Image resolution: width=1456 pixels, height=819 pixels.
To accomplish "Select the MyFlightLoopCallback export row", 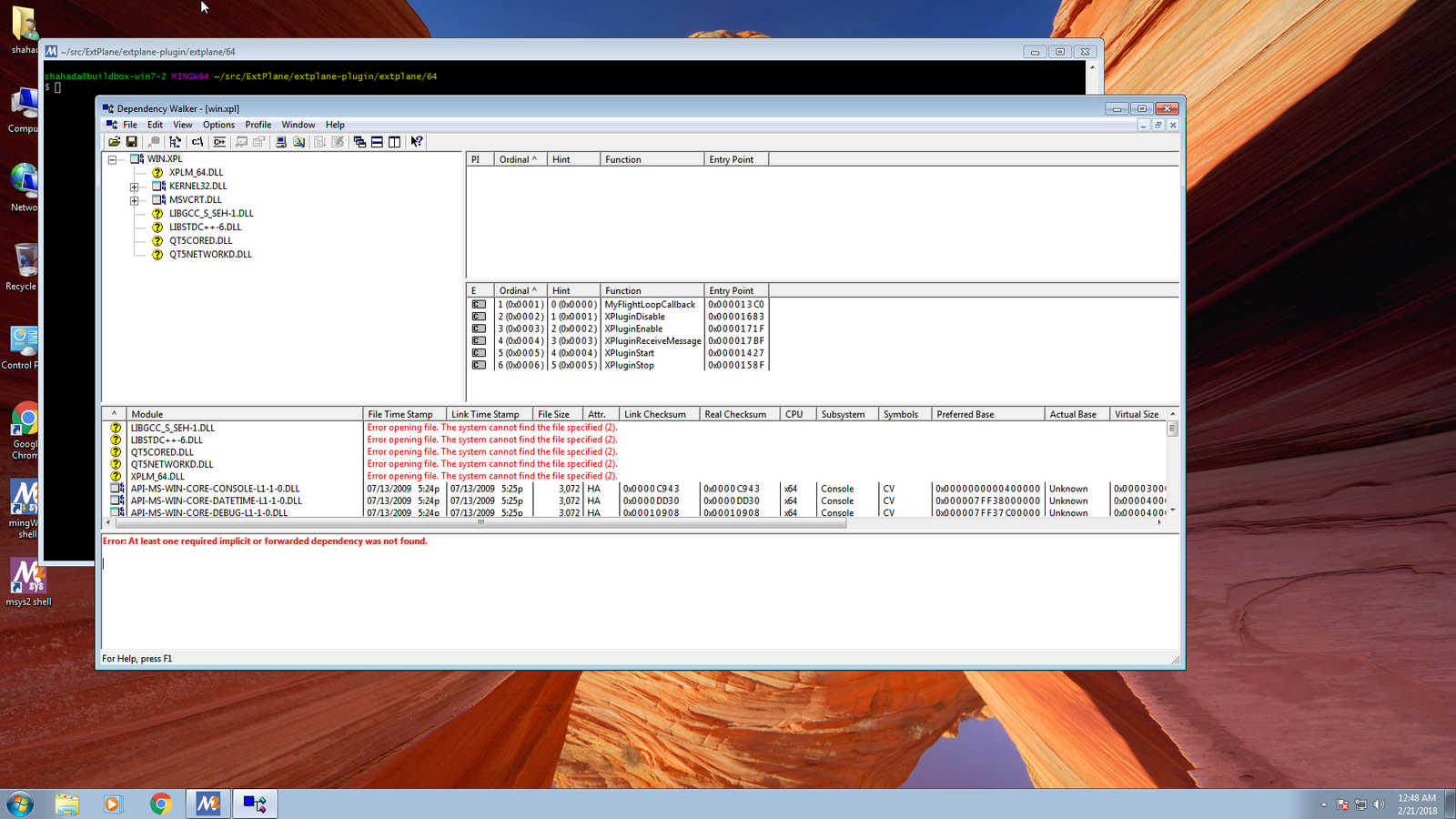I will point(618,305).
